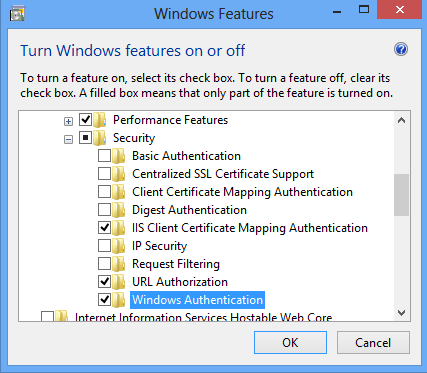Collapse the Security tree node
The height and width of the screenshot is (373, 427).
(68, 139)
